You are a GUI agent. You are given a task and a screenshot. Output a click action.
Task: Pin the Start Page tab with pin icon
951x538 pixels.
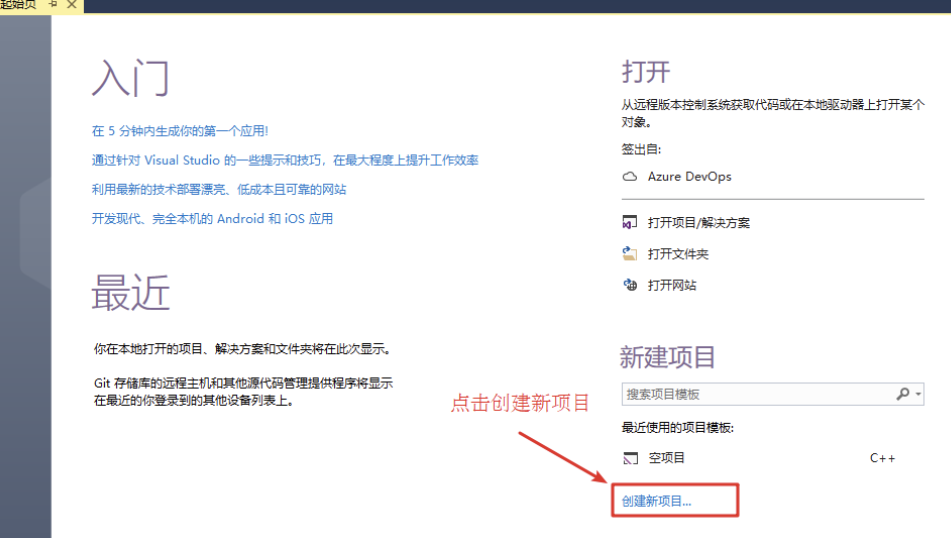coord(53,5)
